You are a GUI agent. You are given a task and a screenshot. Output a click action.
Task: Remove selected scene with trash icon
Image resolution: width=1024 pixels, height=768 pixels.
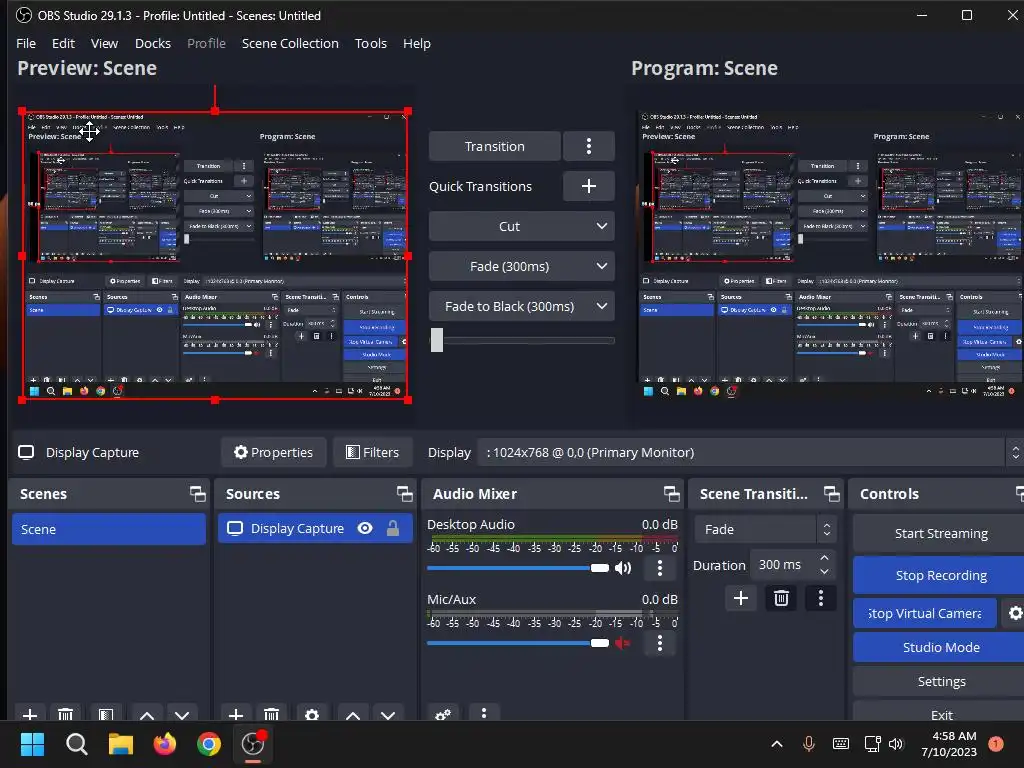click(65, 715)
